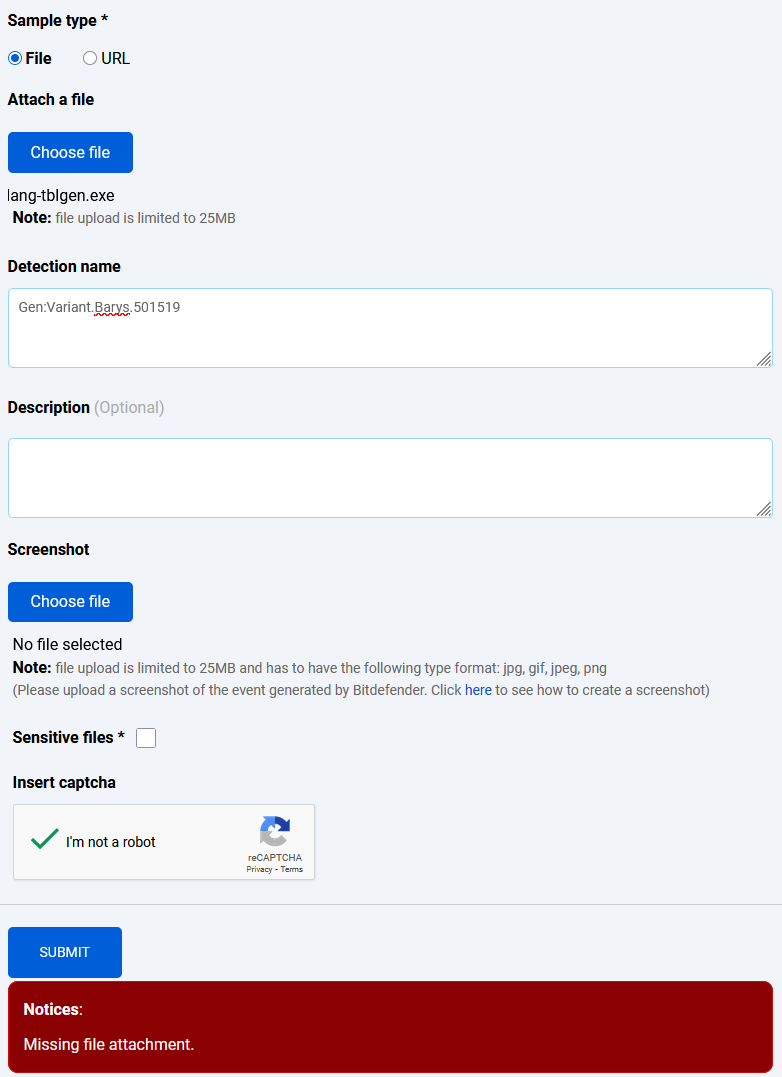Click the reCAPTCHA logo icon
The width and height of the screenshot is (782, 1077).
[x=275, y=831]
